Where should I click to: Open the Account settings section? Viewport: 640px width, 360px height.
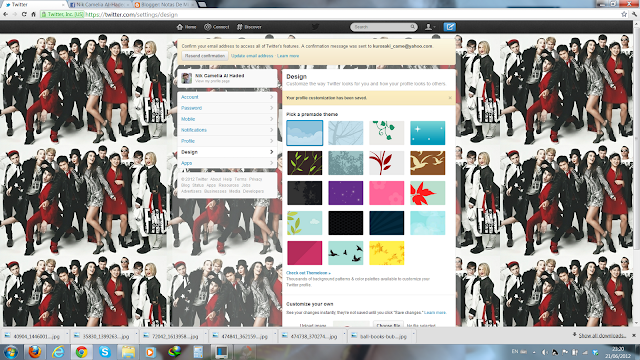click(227, 97)
